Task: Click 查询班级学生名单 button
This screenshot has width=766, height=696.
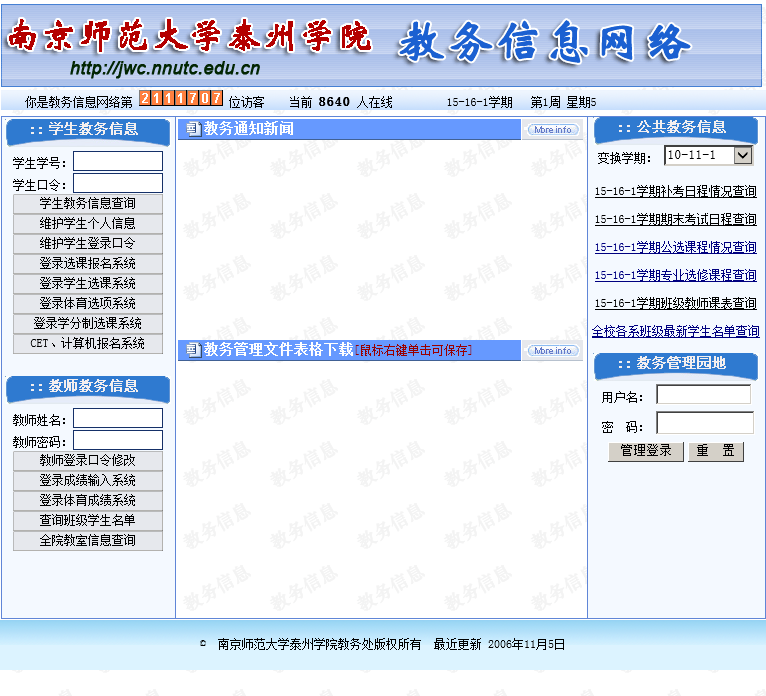Action: (88, 521)
